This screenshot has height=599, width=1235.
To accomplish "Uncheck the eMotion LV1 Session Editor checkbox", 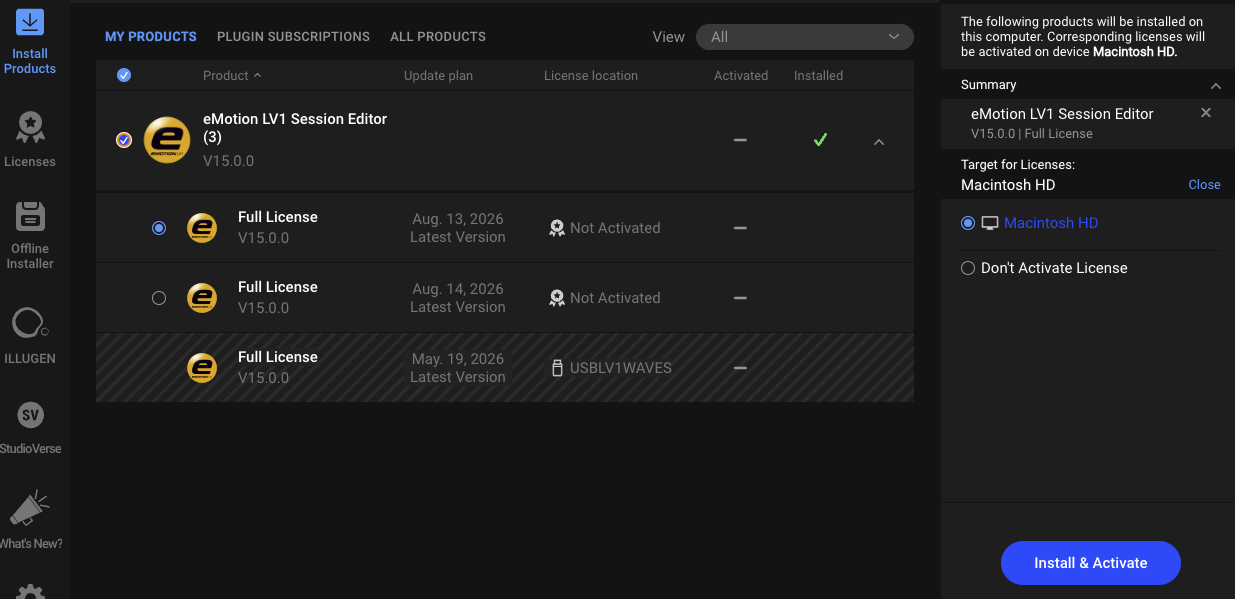I will tap(124, 140).
